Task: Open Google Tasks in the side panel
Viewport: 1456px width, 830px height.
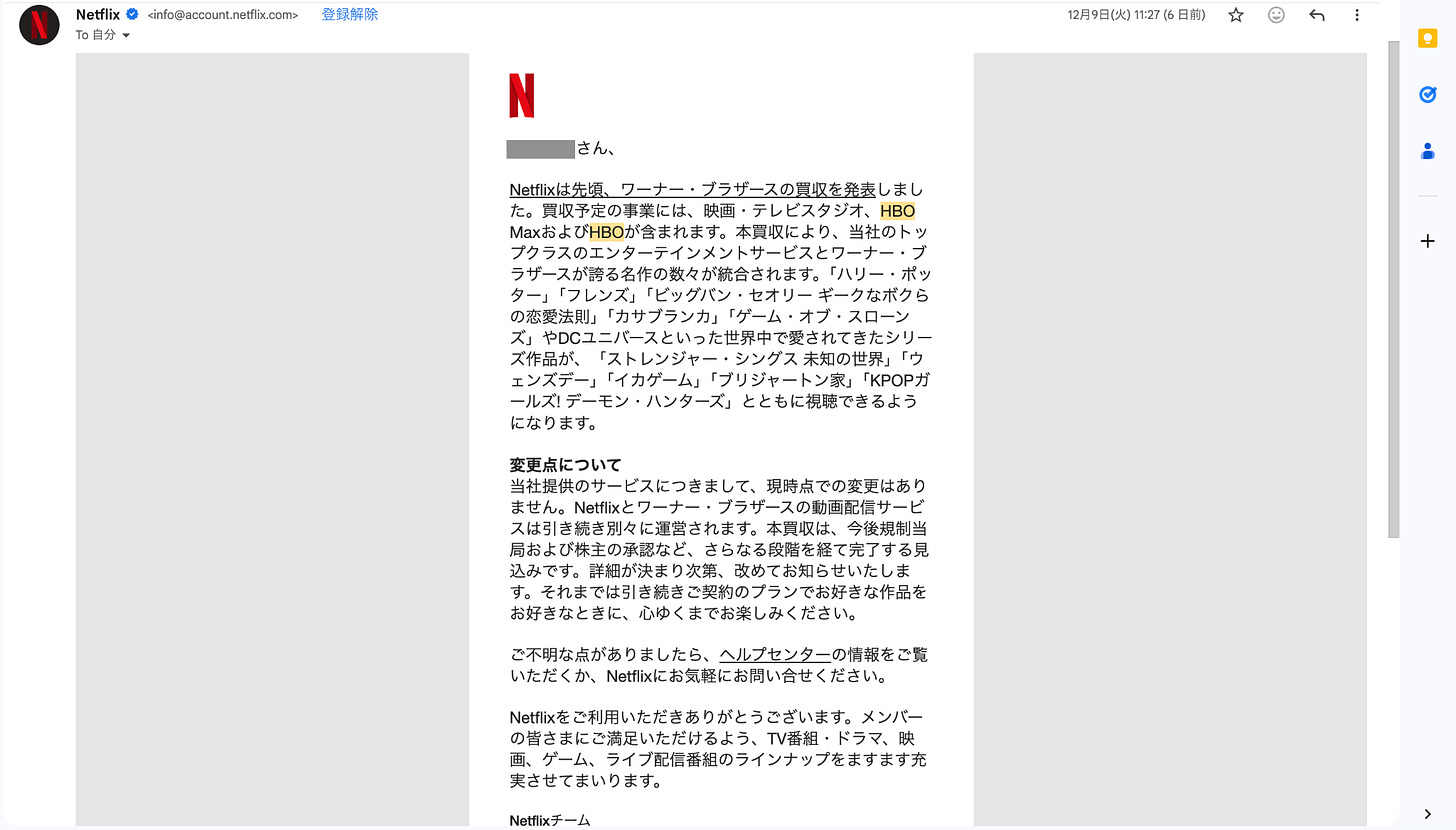Action: click(x=1427, y=94)
